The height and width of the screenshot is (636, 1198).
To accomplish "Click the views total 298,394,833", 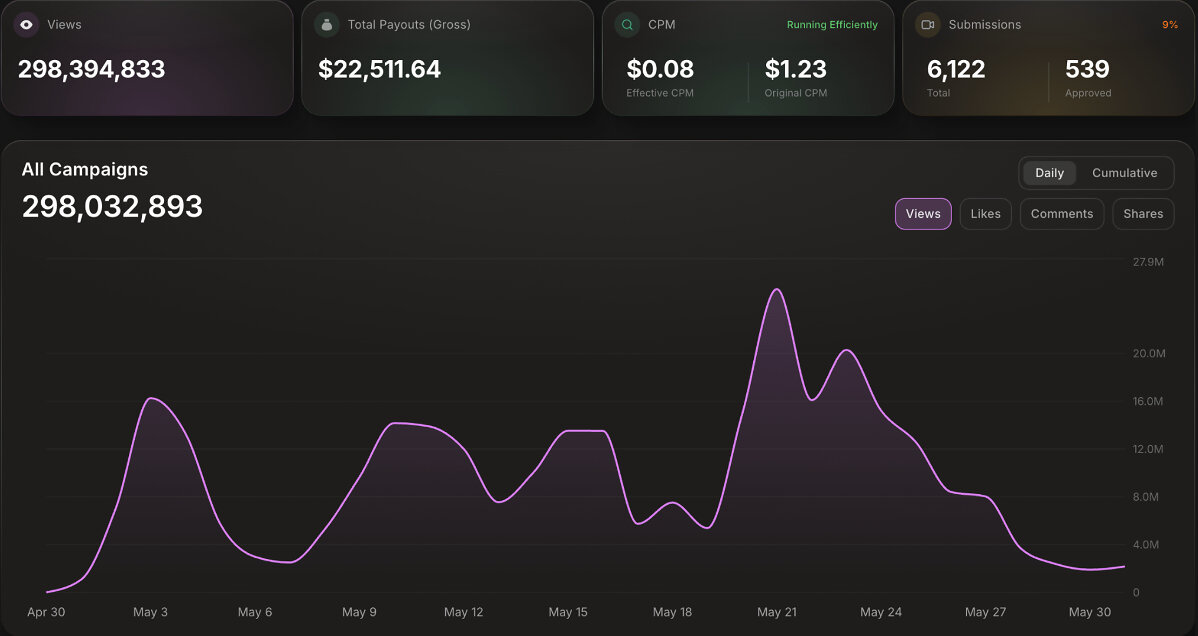I will tap(92, 69).
